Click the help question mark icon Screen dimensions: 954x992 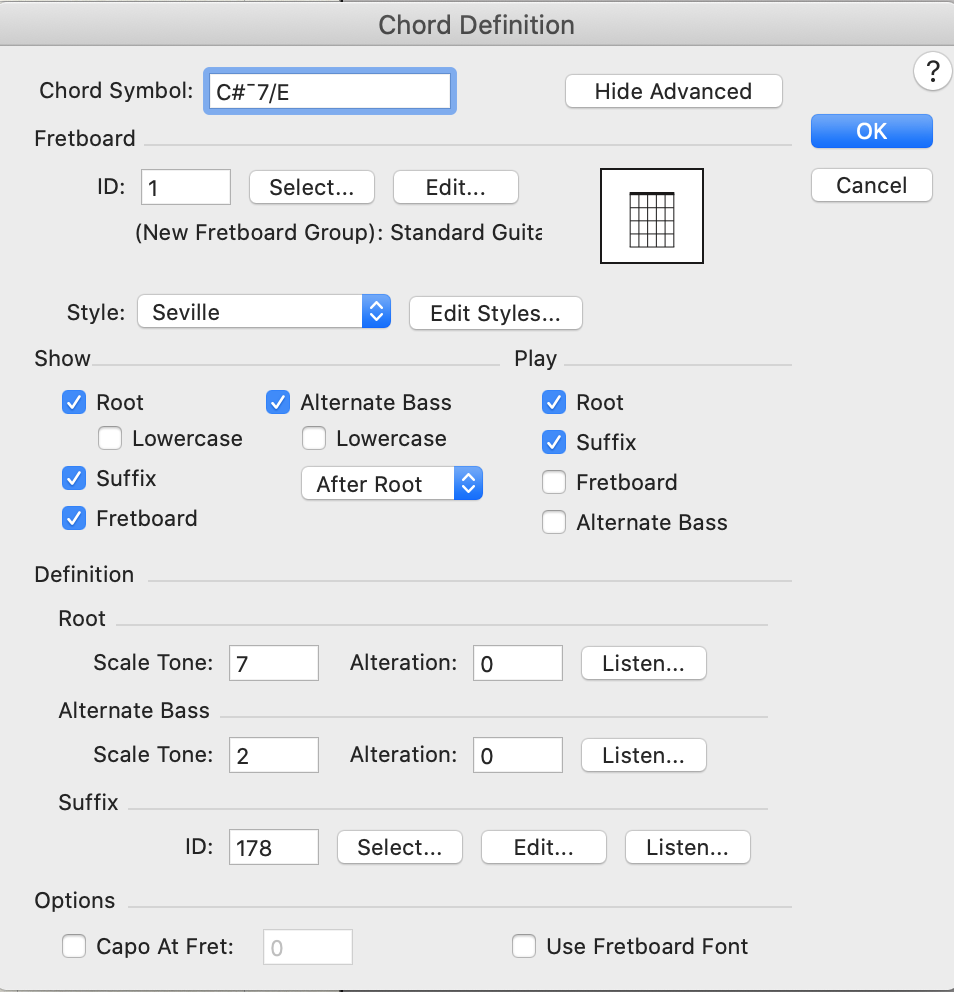click(932, 71)
